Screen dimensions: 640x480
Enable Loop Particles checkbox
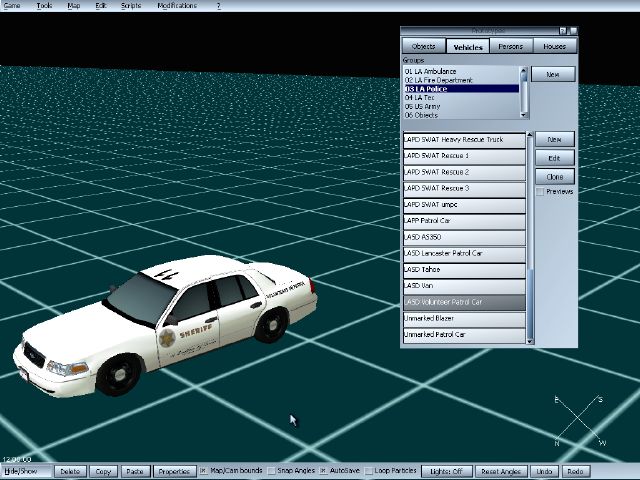point(368,471)
